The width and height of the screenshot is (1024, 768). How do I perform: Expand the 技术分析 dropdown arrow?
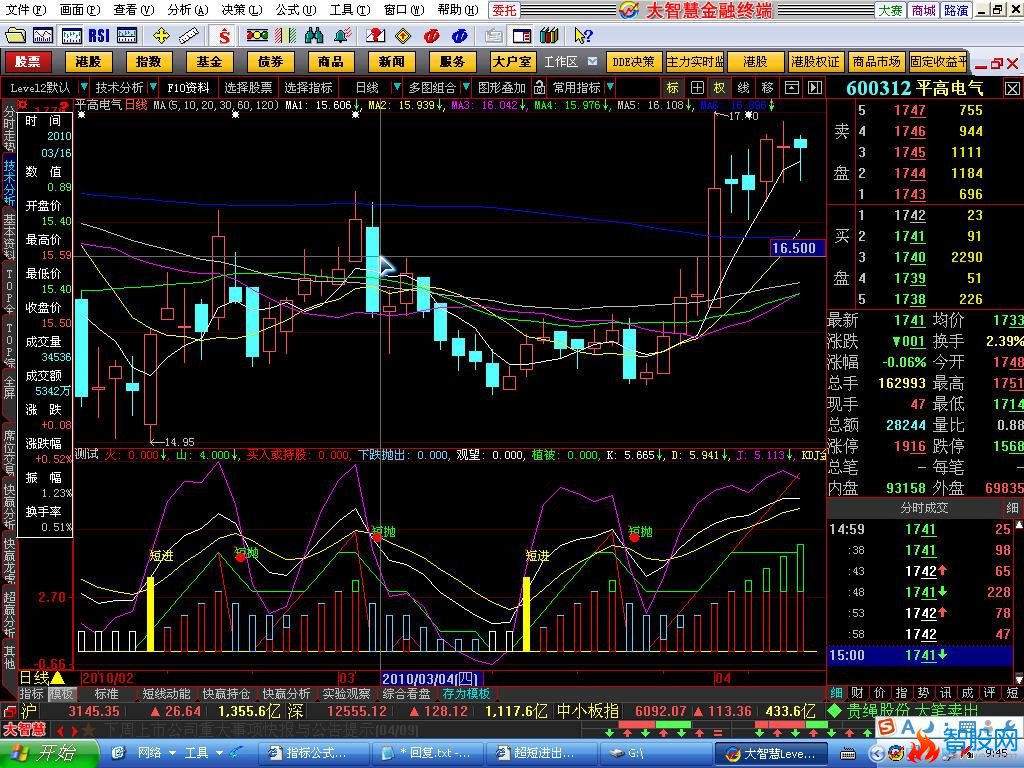[x=153, y=87]
